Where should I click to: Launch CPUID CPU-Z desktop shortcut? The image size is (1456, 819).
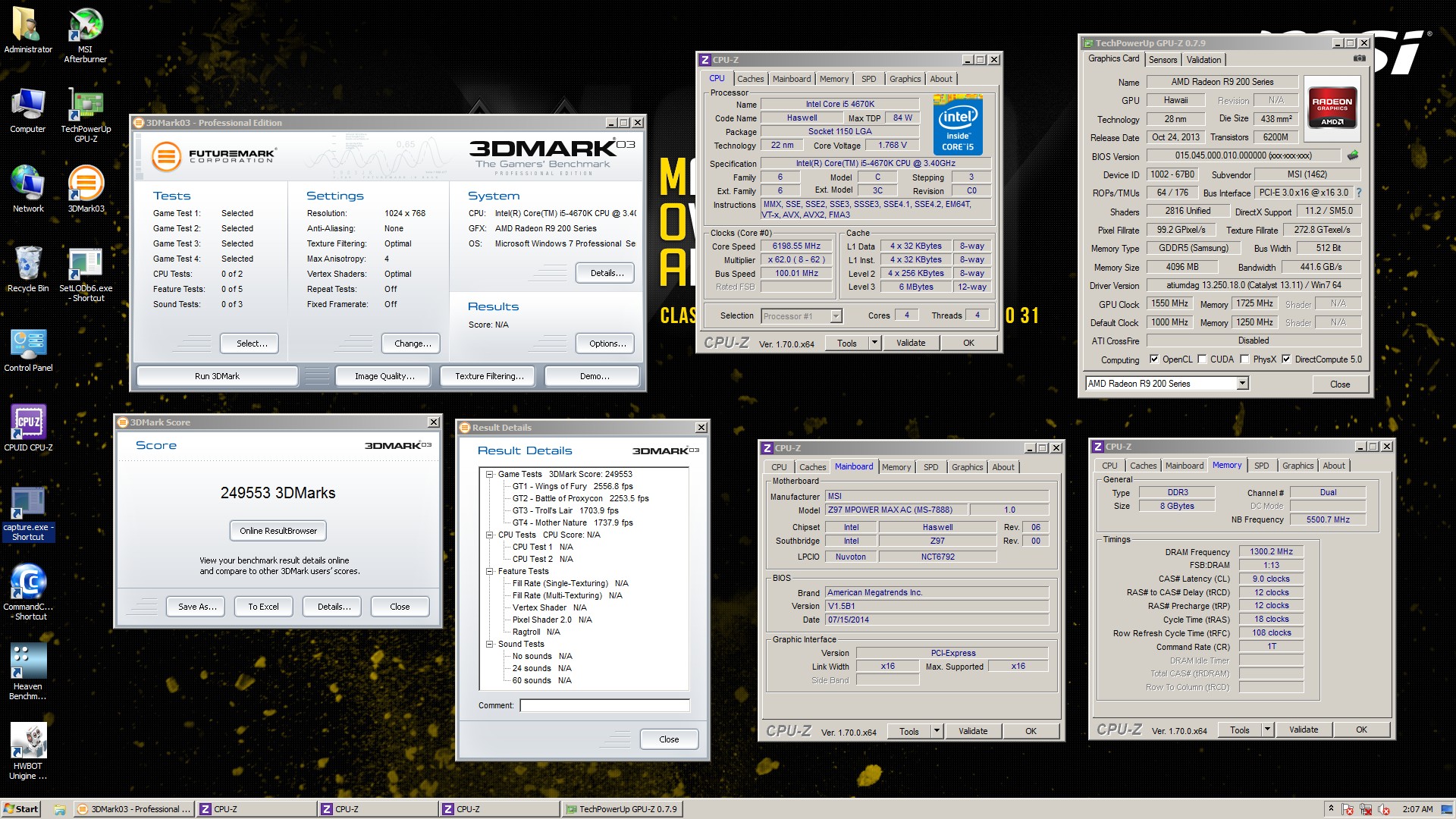coord(28,428)
